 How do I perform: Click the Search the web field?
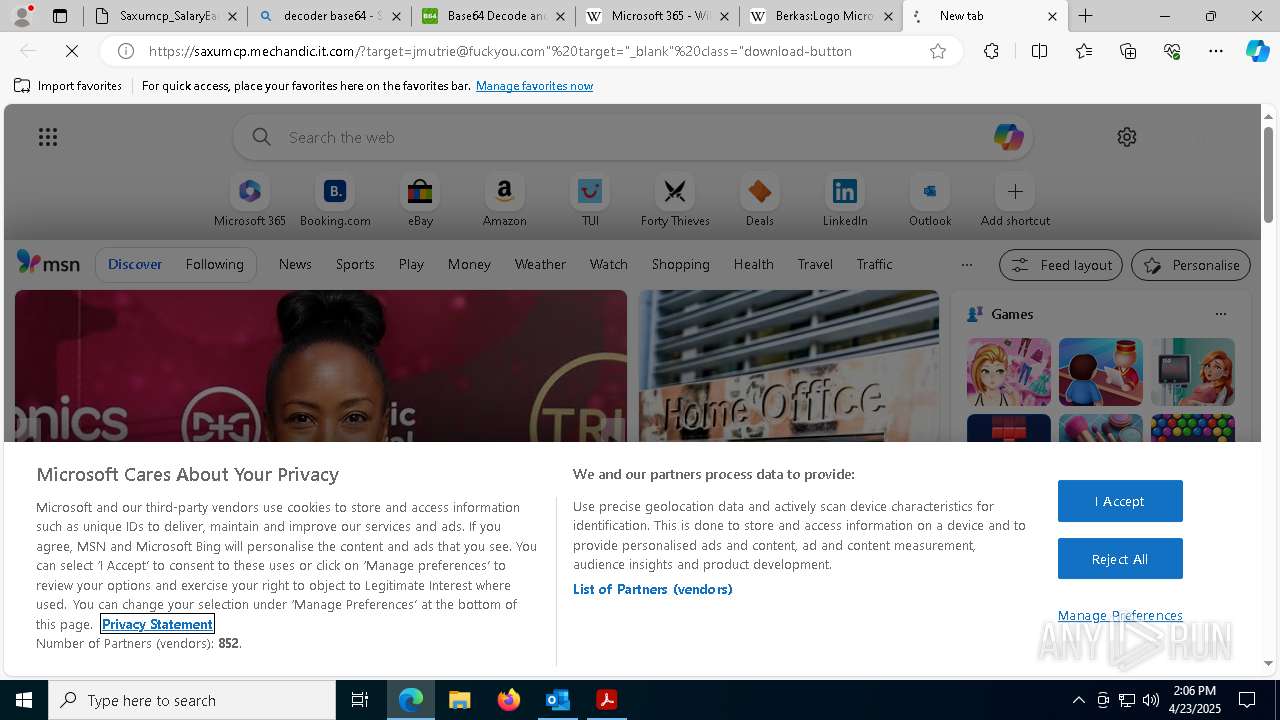click(633, 137)
